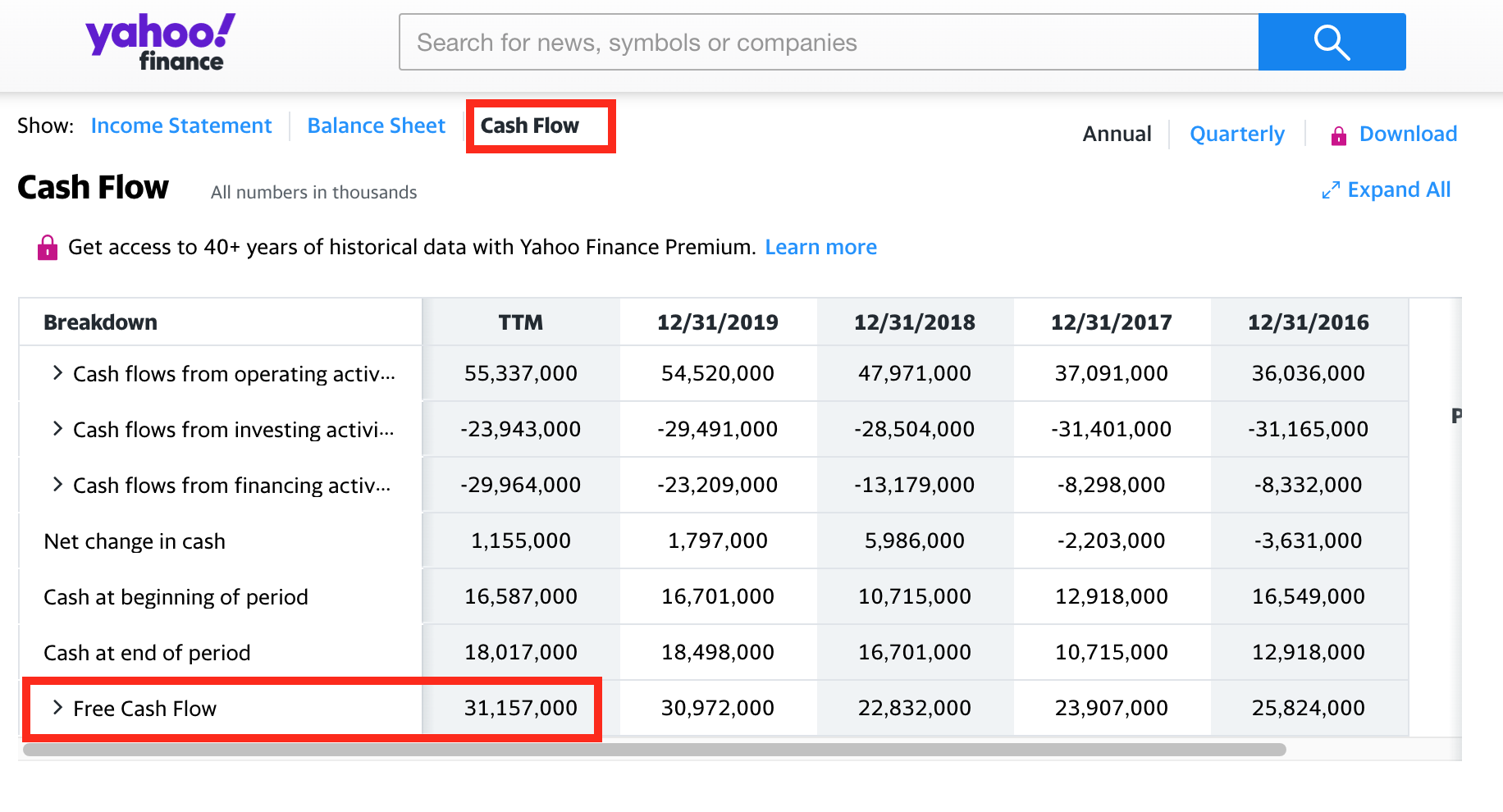This screenshot has height=812, width=1503.
Task: Expand the Free Cash Flow row chevron
Action: [x=57, y=708]
